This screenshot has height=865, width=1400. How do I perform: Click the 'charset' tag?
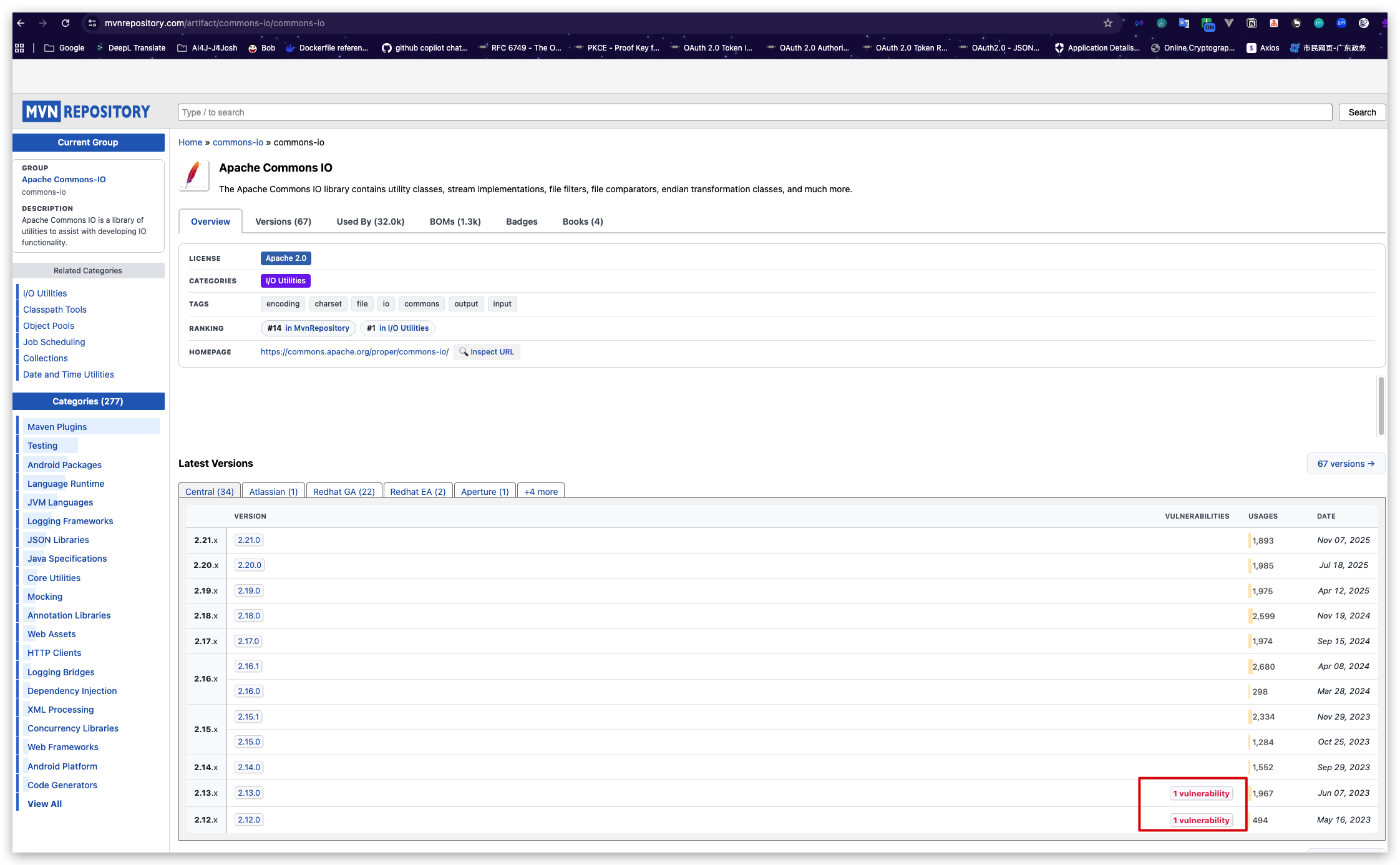(x=328, y=304)
